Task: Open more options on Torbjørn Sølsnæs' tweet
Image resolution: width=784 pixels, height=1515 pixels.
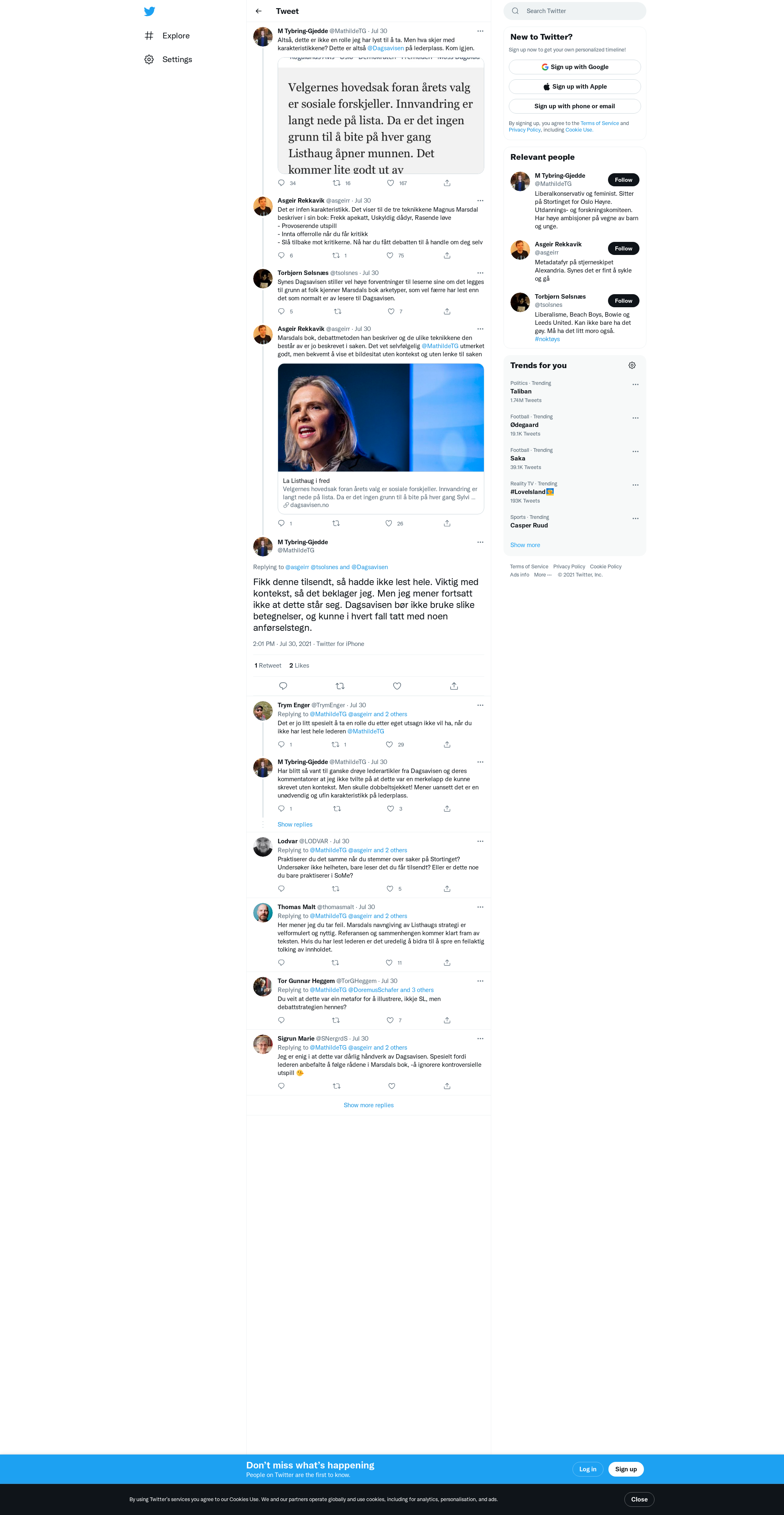Action: click(x=480, y=273)
